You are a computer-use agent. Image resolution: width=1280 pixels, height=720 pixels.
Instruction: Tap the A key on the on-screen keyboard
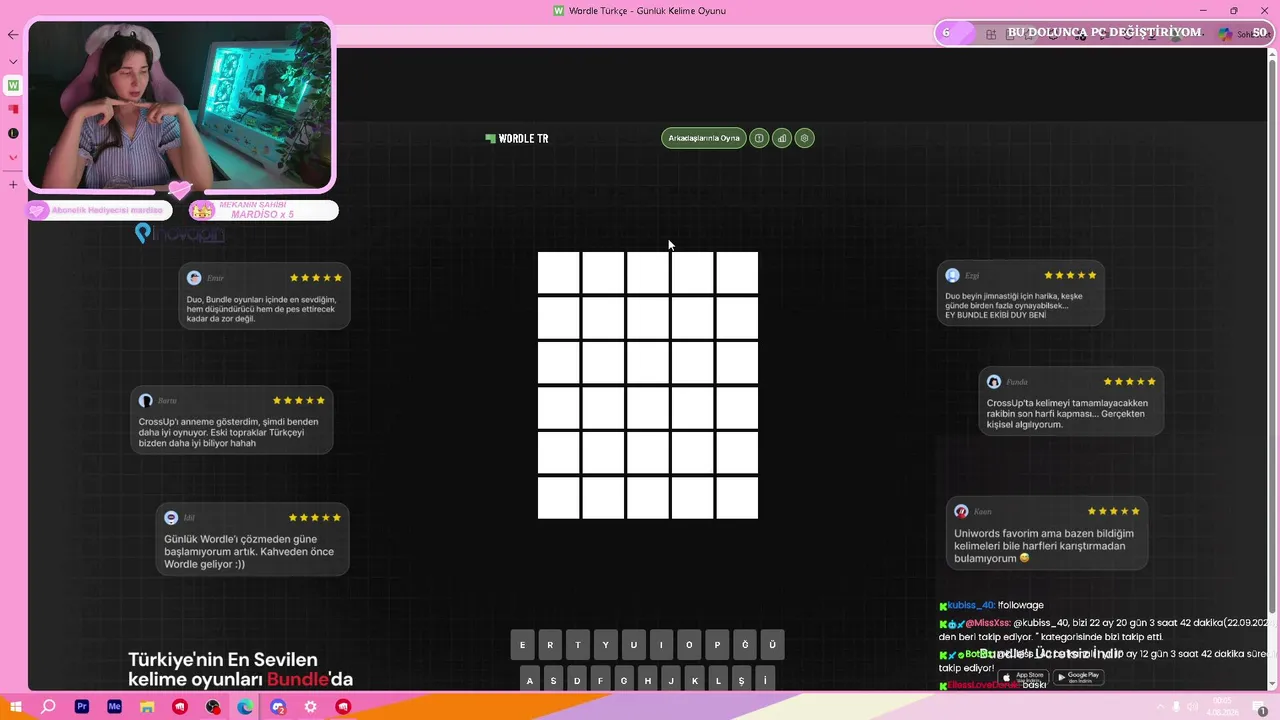530,678
